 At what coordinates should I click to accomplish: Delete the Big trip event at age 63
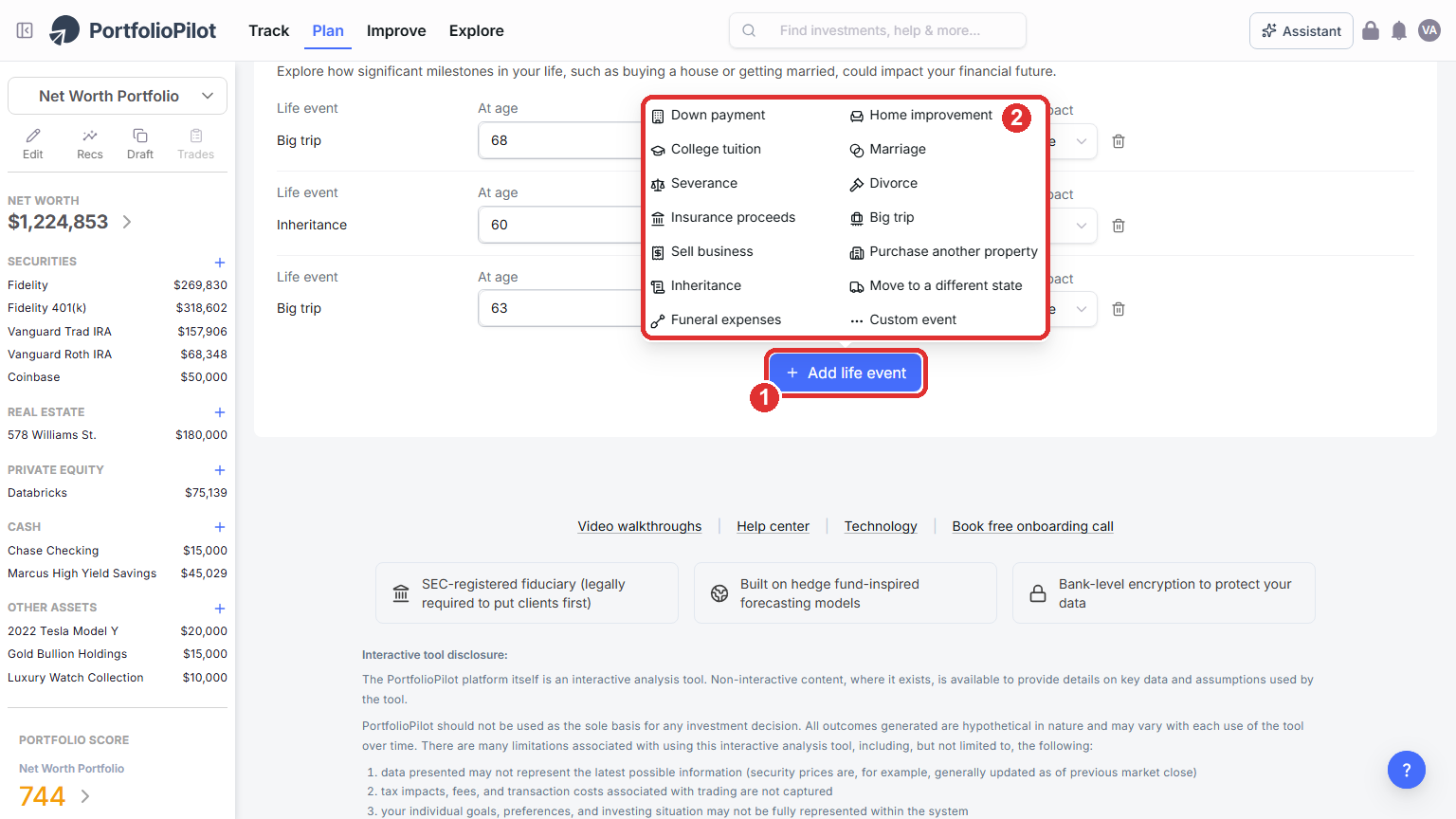click(x=1119, y=309)
